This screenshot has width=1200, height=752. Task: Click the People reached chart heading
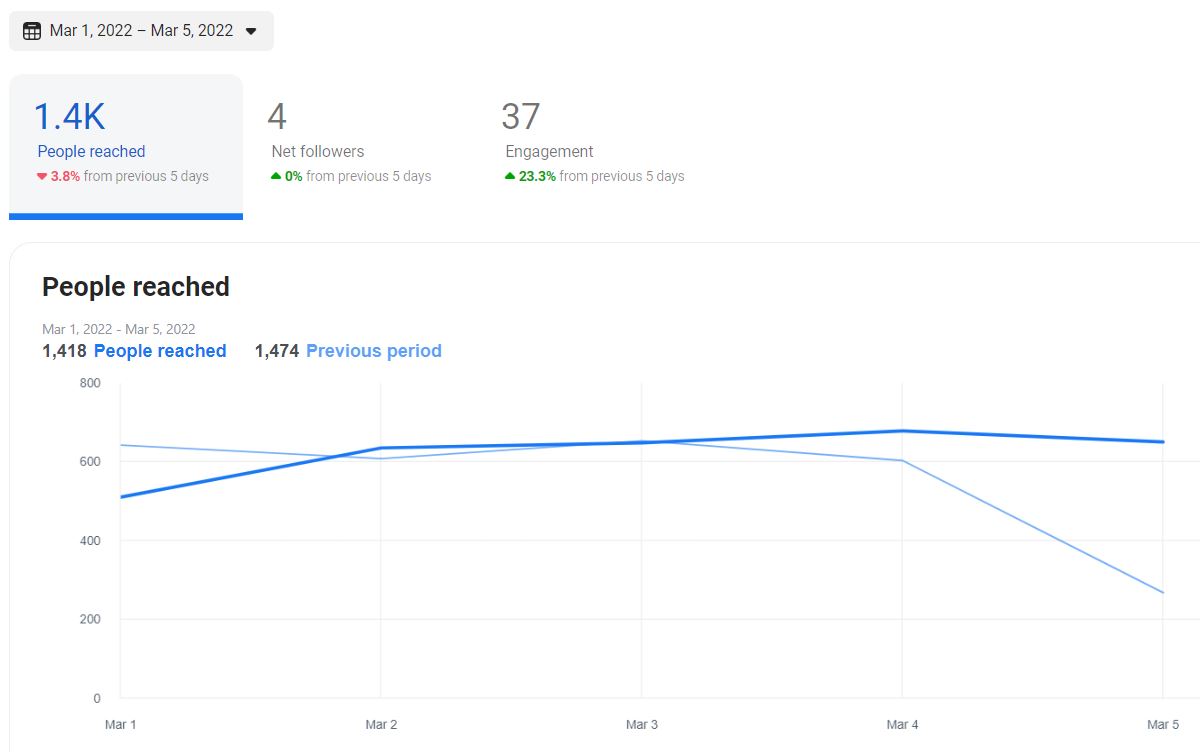136,287
